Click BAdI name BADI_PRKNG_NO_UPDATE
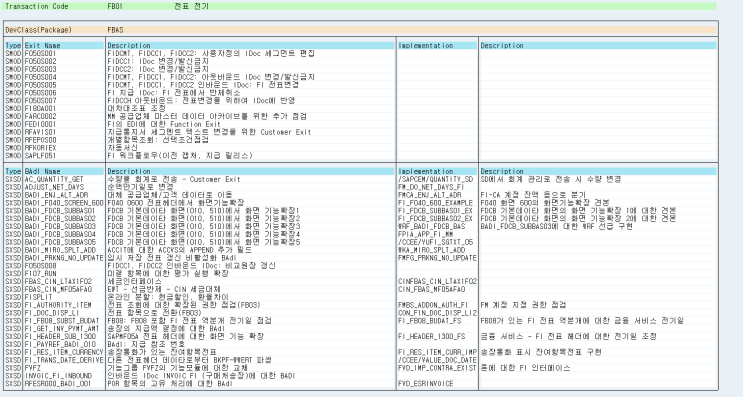Screen dimensions: 743x397 (x=64, y=258)
